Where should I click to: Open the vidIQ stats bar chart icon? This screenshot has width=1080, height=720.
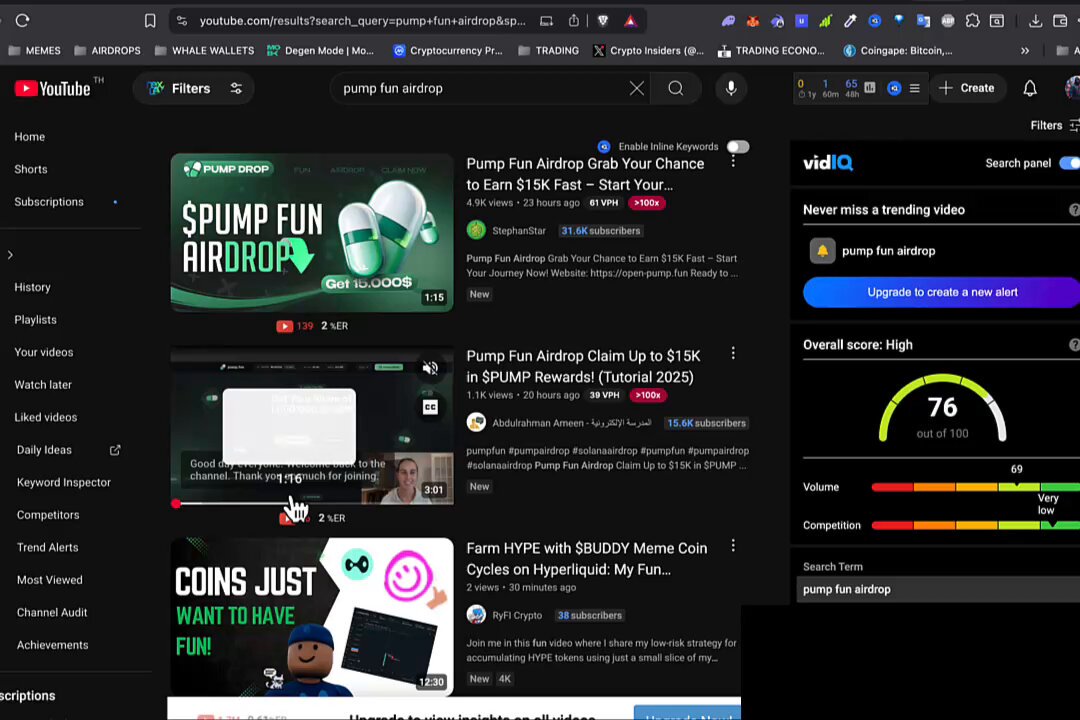[870, 88]
